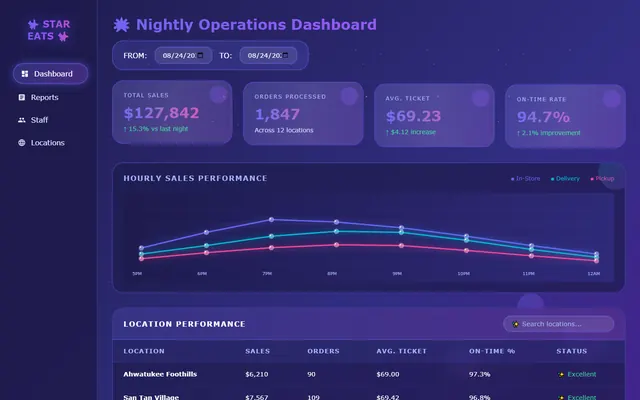Toggle the In-Store legend series
640x400 pixels.
525,179
